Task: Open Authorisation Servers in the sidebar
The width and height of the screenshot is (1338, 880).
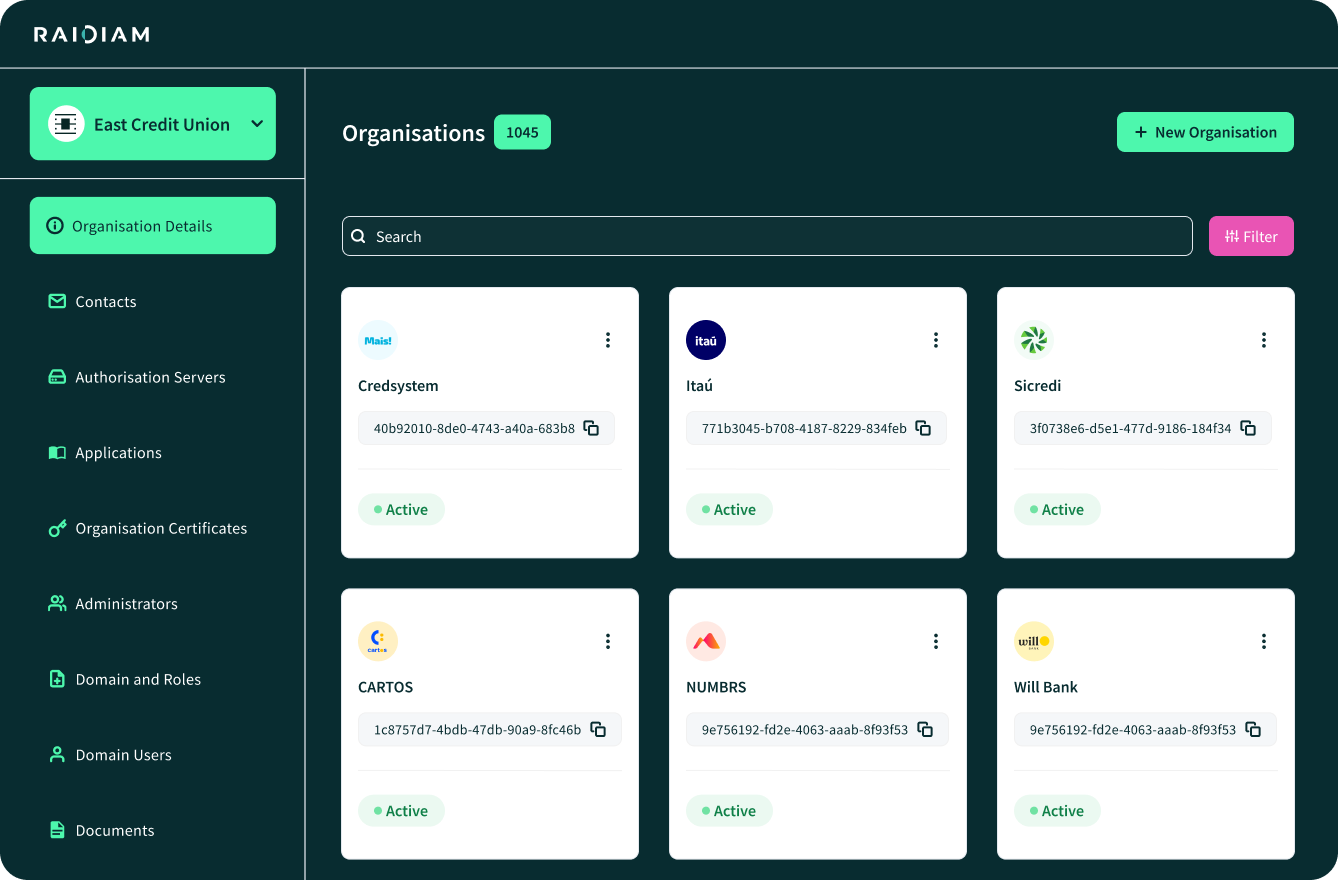Action: click(x=150, y=377)
